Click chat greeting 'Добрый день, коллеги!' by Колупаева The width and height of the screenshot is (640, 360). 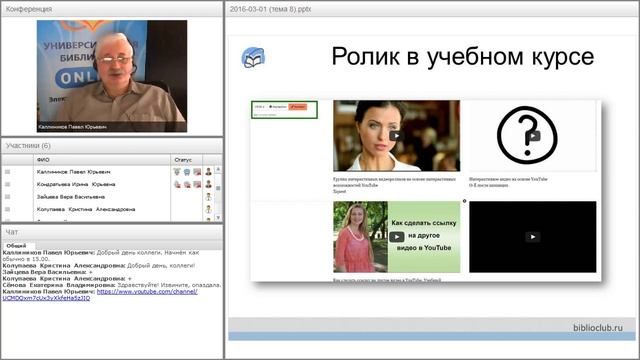pyautogui.click(x=161, y=265)
